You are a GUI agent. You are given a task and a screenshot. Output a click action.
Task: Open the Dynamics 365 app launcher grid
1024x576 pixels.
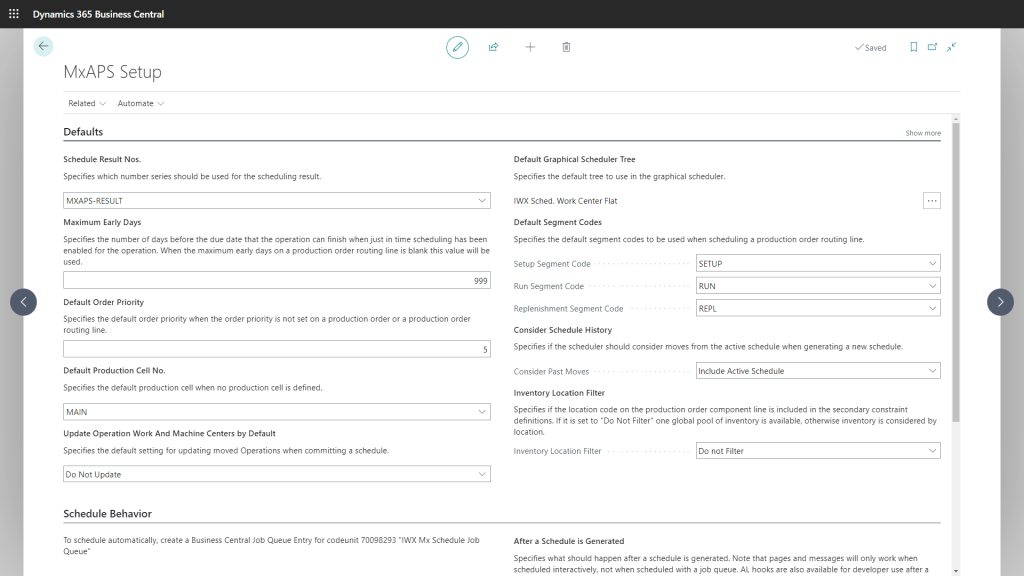pos(11,13)
